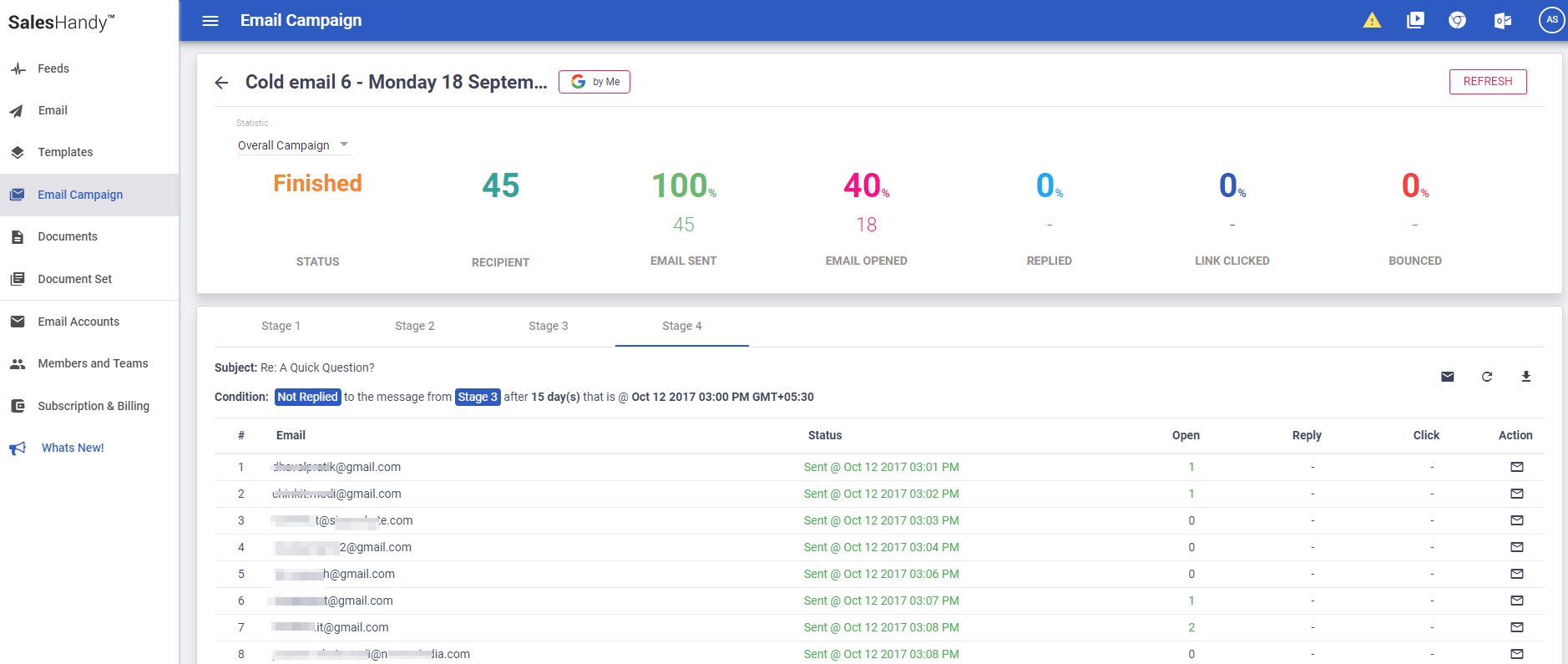Switch to the Stage 3 tab

pyautogui.click(x=548, y=326)
